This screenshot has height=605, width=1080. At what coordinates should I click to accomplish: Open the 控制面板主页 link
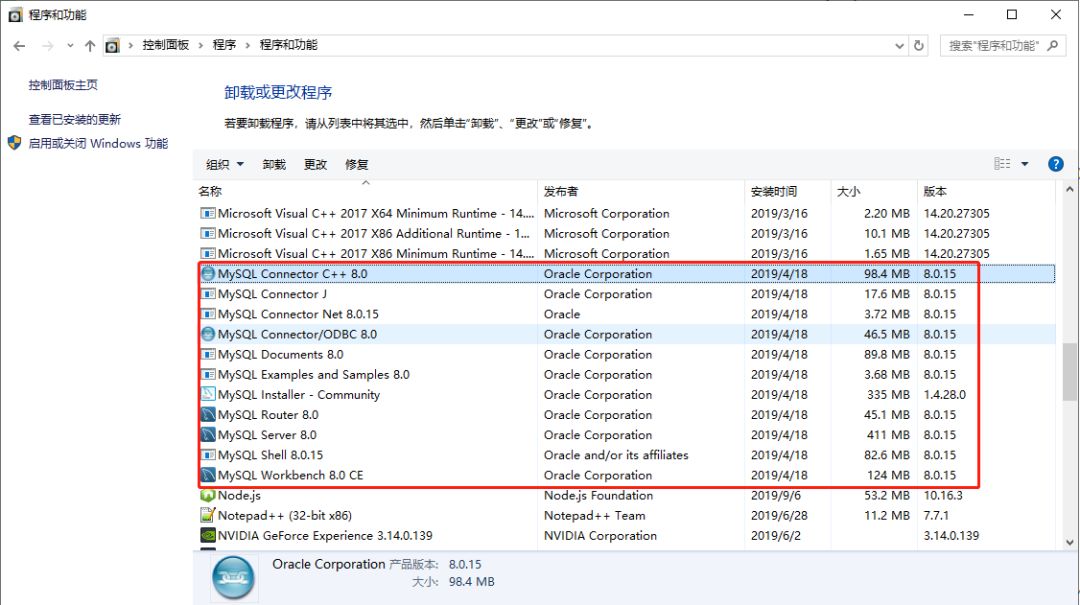[63, 85]
